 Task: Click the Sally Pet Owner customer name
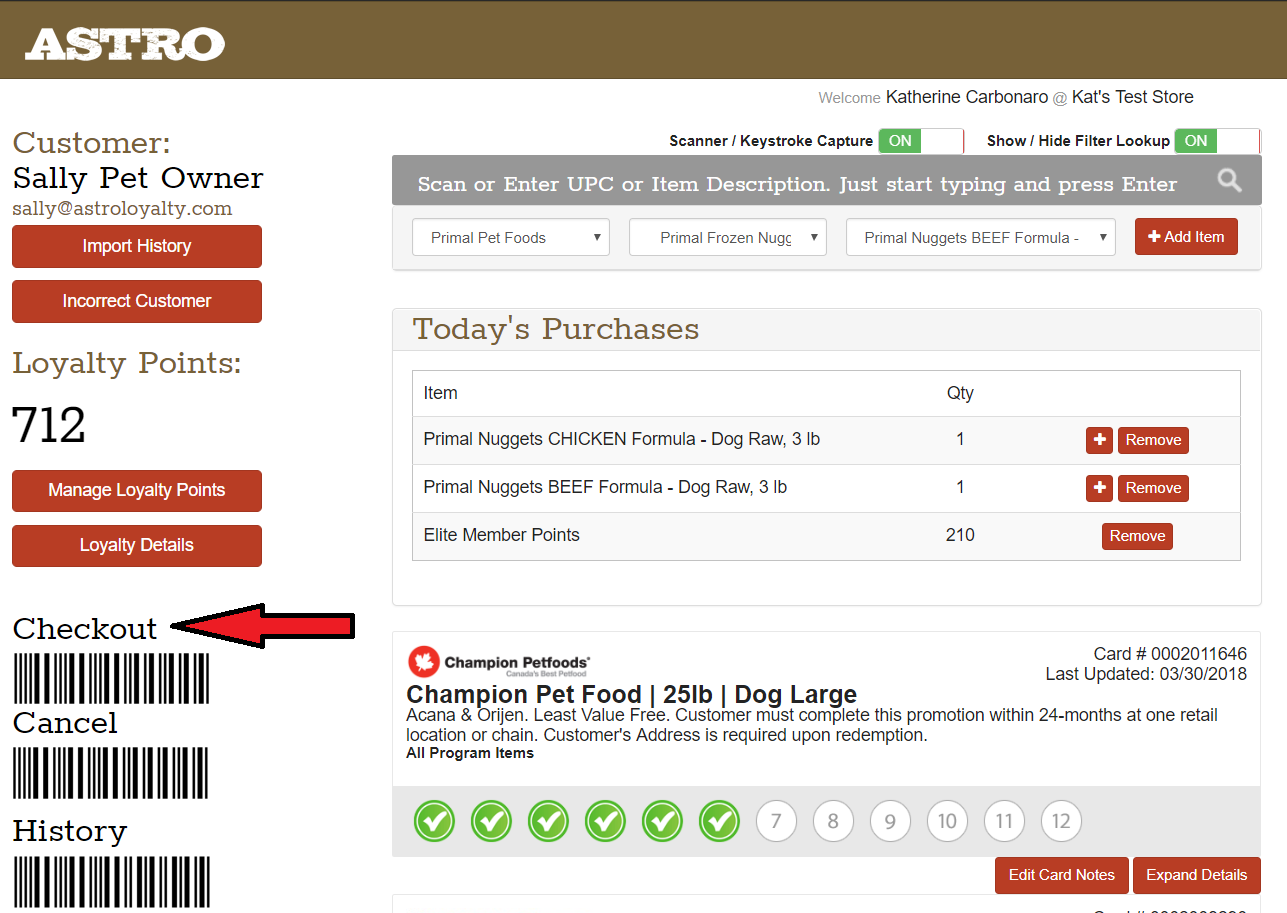coord(138,178)
